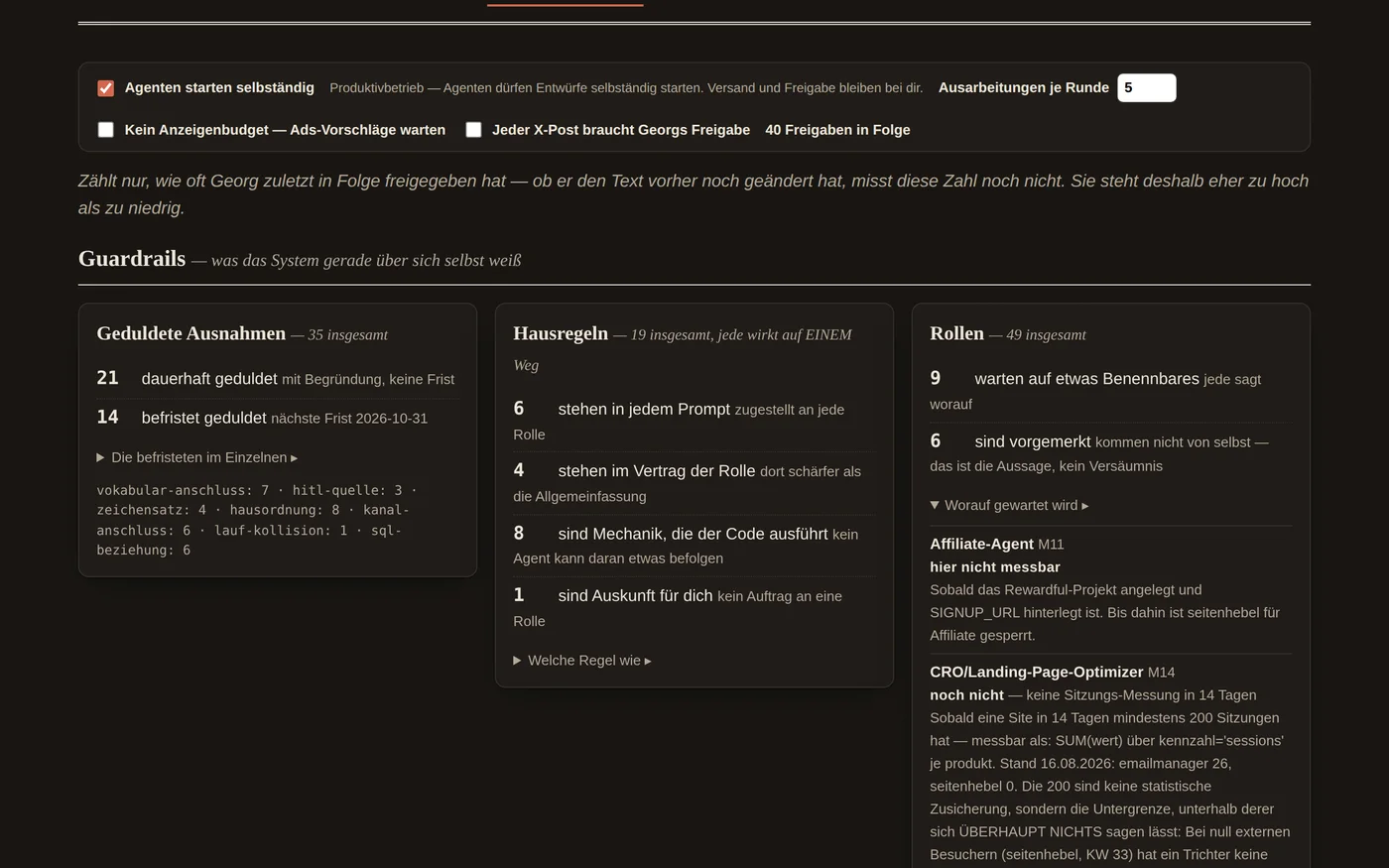The height and width of the screenshot is (868, 1389).
Task: Click the 'Produktivbetrieb' description text
Action: (x=626, y=88)
